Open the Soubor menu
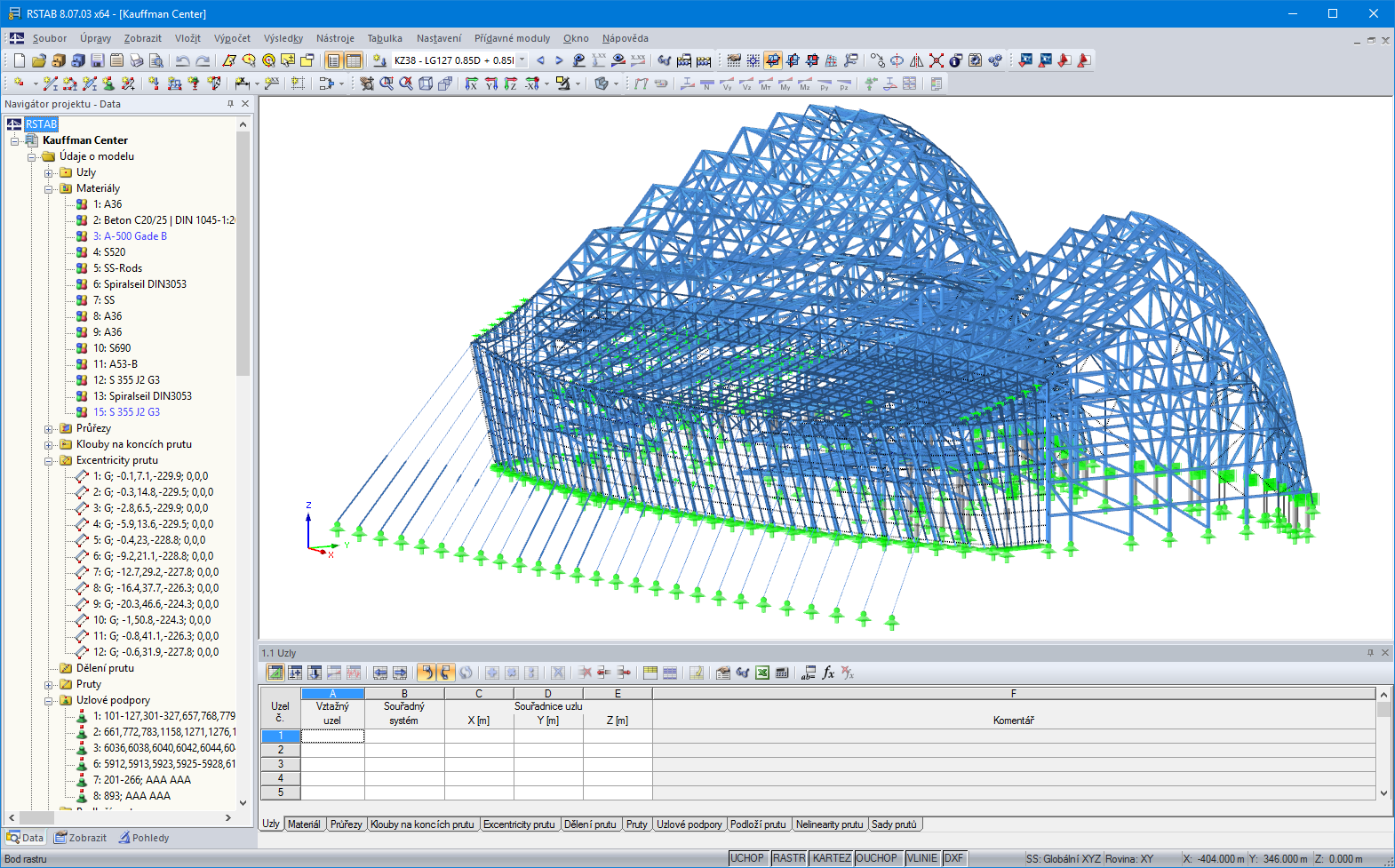This screenshot has height=868, width=1395. point(50,38)
